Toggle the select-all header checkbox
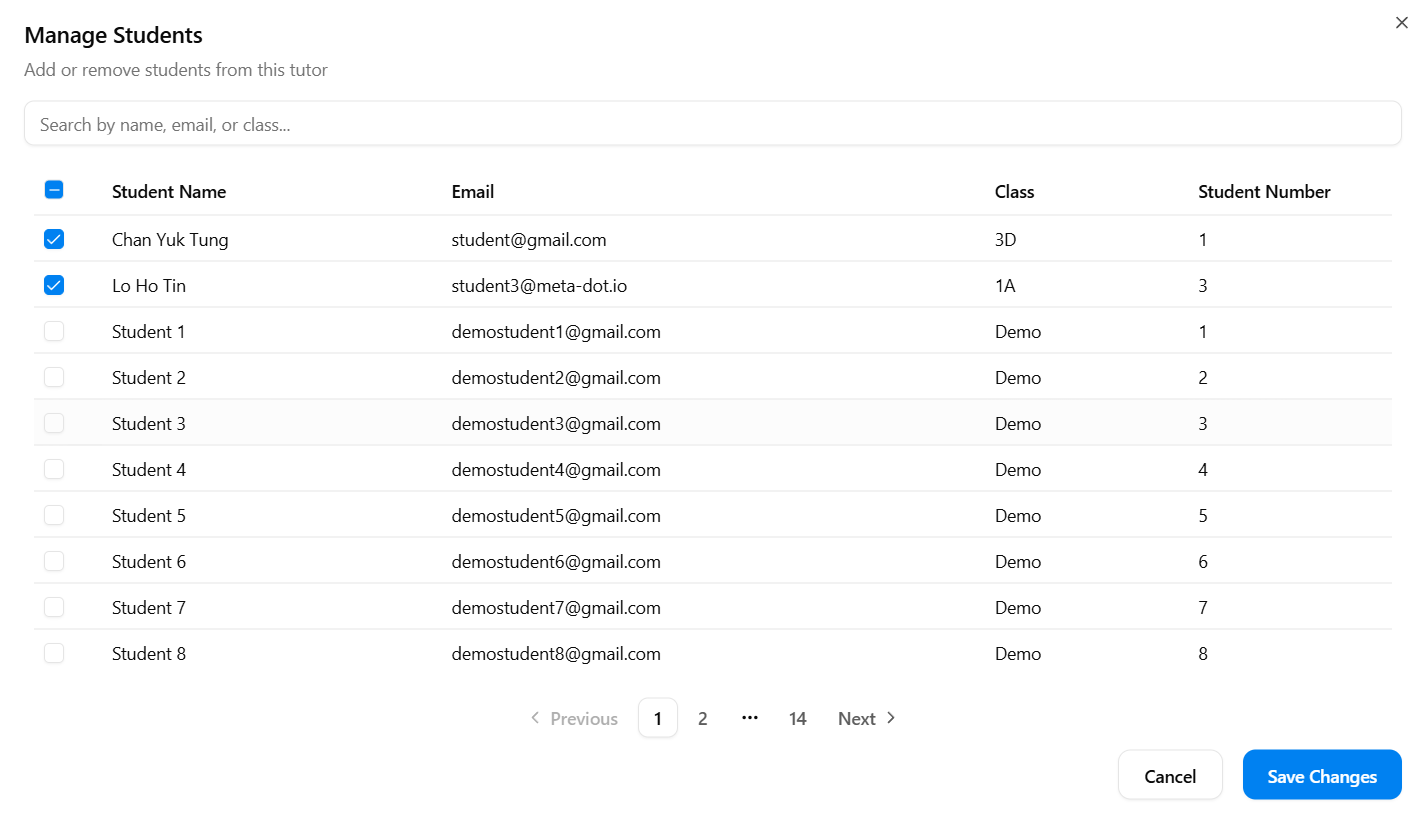Screen dimensions: 1427x822 (54, 190)
